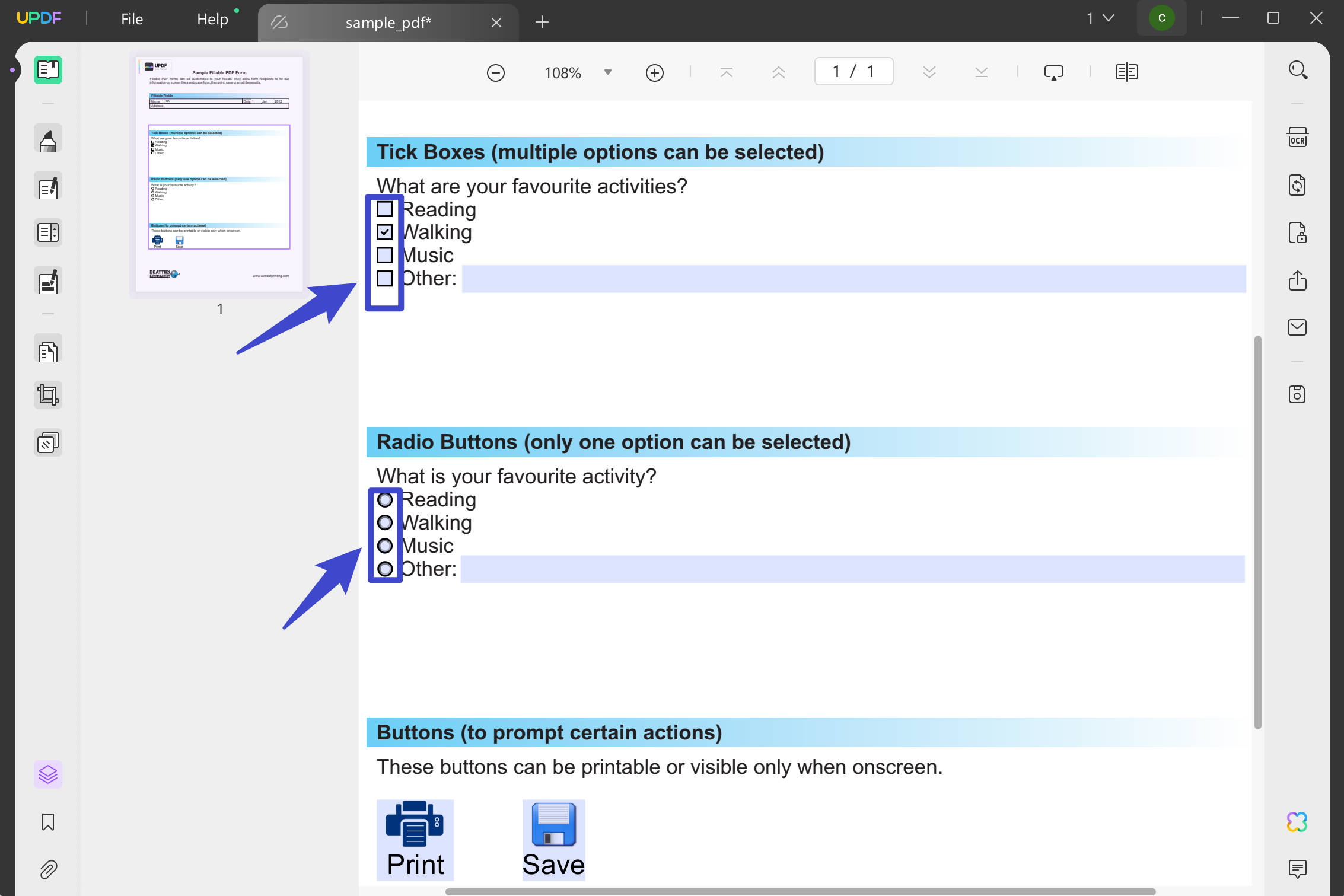The width and height of the screenshot is (1344, 896).
Task: Toggle the Layers panel icon
Action: [x=48, y=774]
